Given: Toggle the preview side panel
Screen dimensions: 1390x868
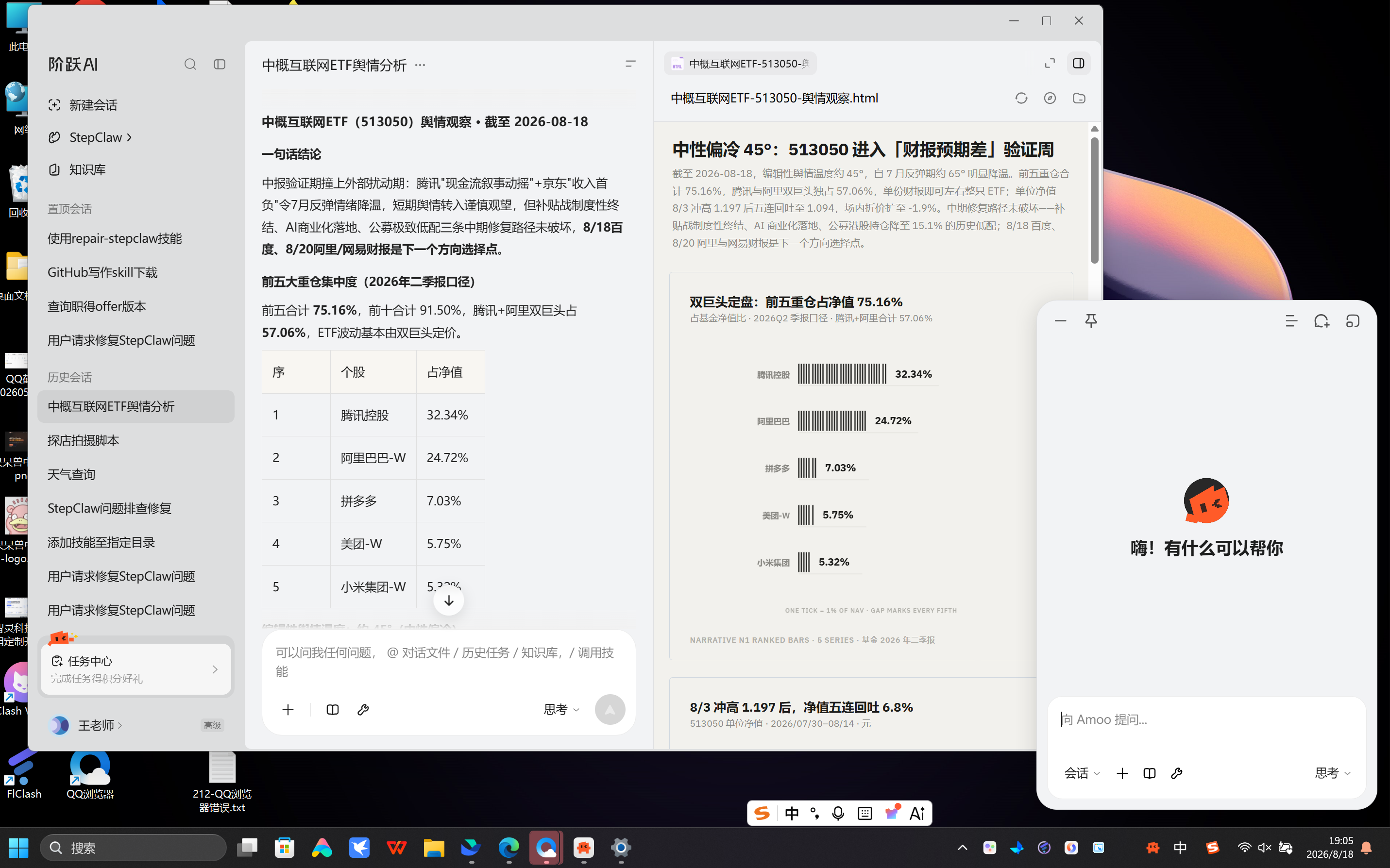Looking at the screenshot, I should 1078,63.
